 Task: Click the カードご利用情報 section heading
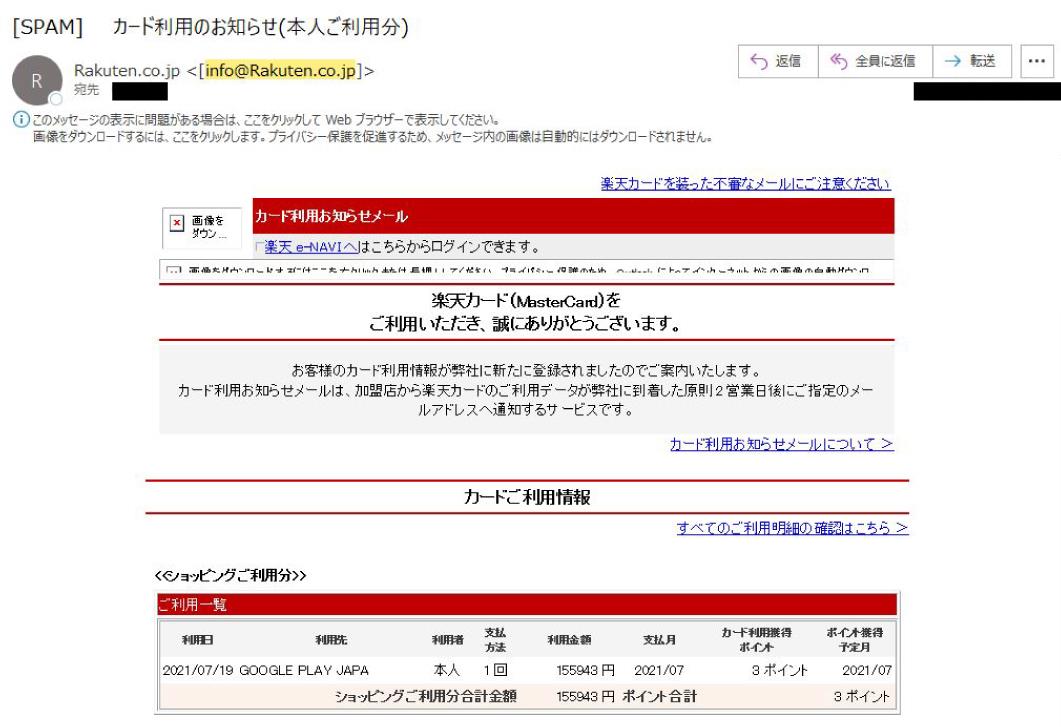[x=526, y=498]
